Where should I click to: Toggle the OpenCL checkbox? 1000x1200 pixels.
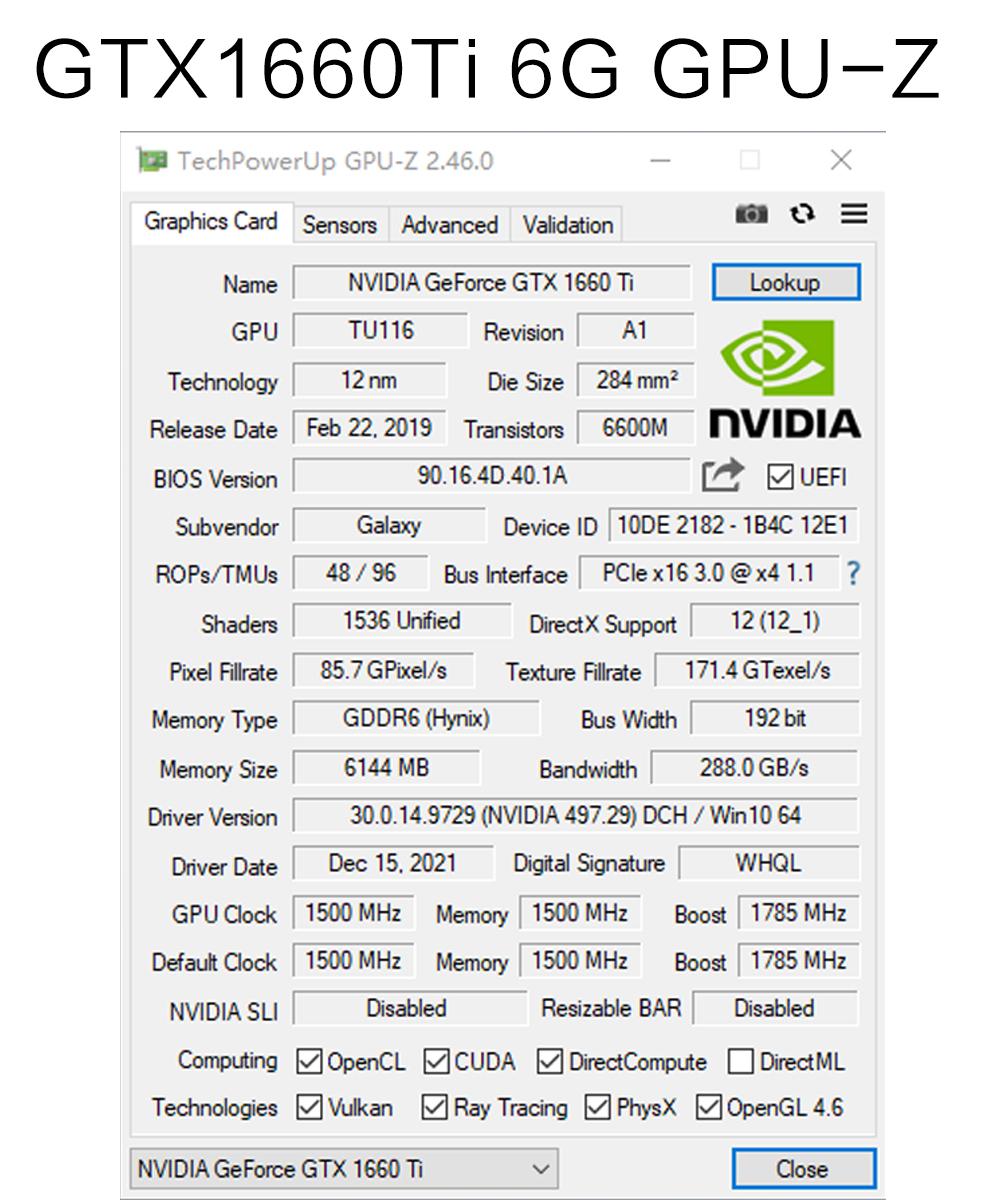click(310, 1062)
